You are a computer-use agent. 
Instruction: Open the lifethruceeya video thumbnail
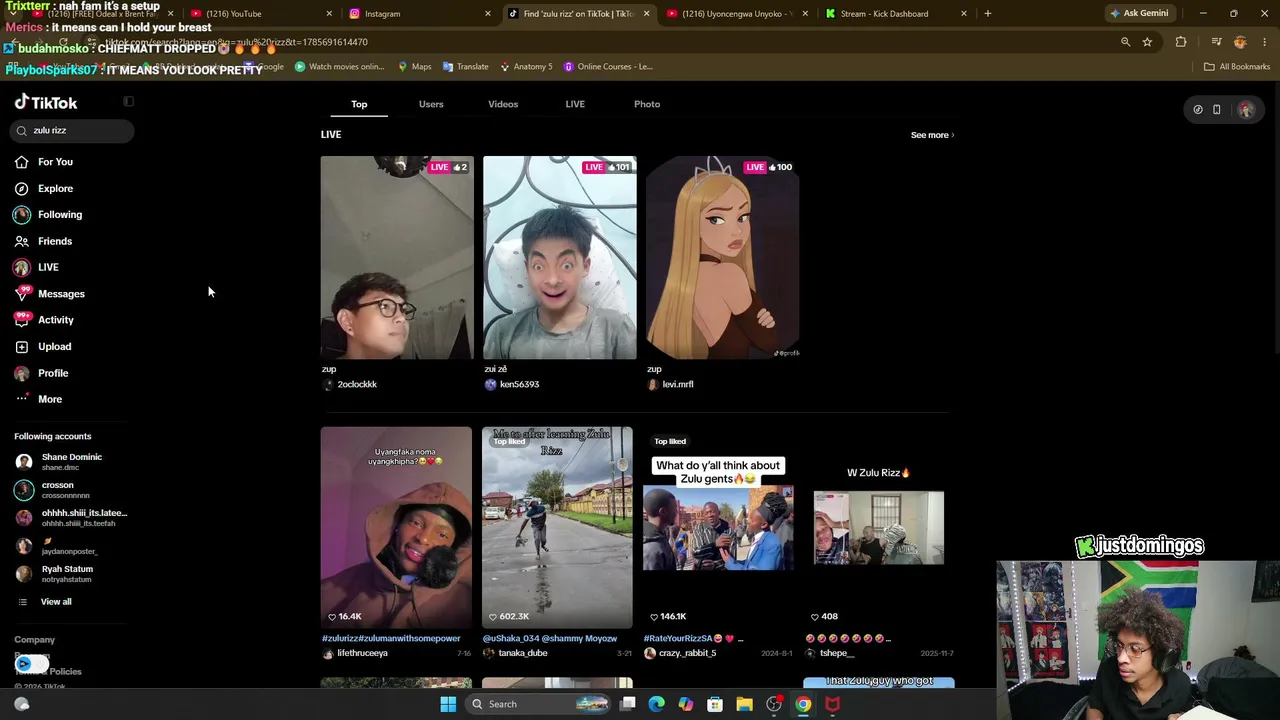(396, 527)
